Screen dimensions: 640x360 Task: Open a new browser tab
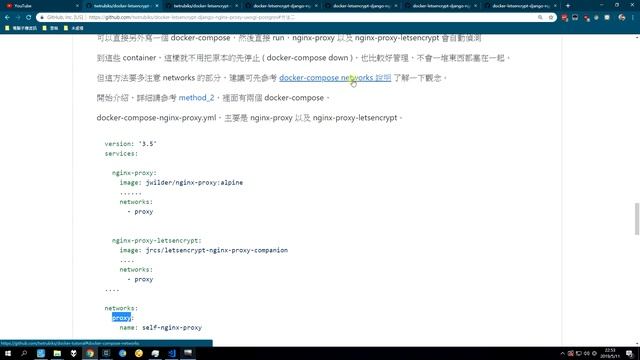(x=568, y=6)
